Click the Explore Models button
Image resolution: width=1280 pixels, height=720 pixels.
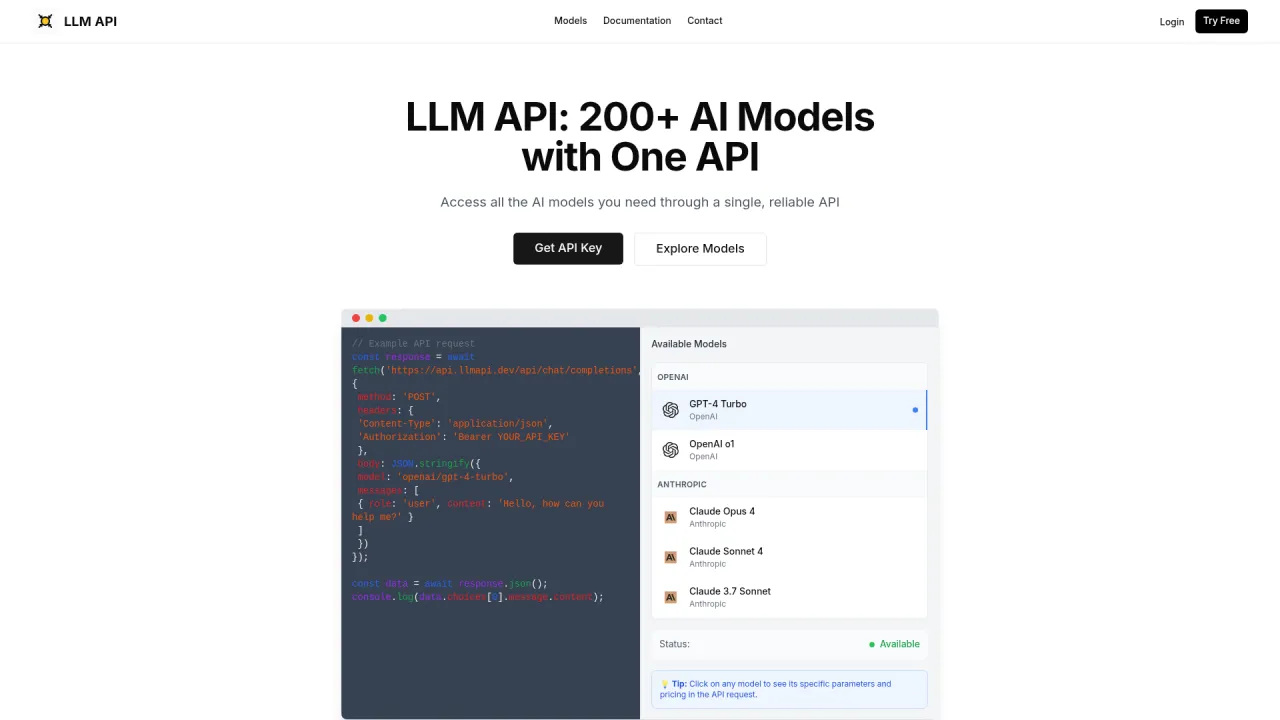[700, 249]
